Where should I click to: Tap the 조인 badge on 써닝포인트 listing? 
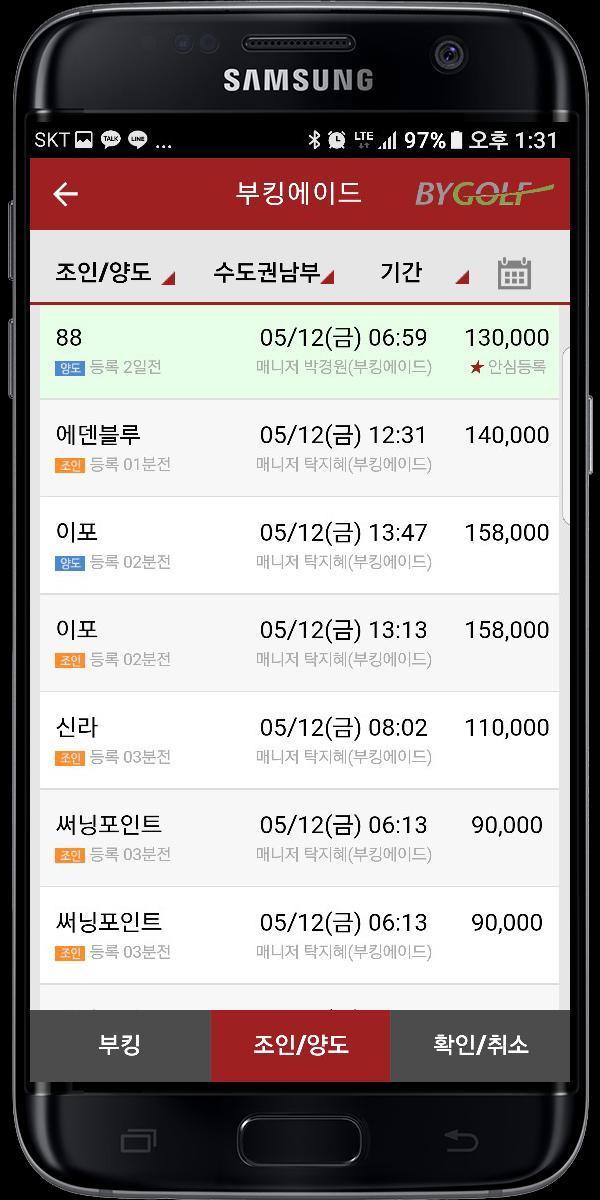(68, 854)
